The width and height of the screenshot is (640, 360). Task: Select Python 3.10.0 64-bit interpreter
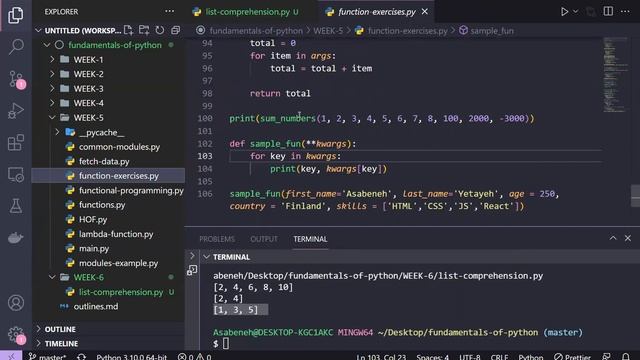[131, 356]
